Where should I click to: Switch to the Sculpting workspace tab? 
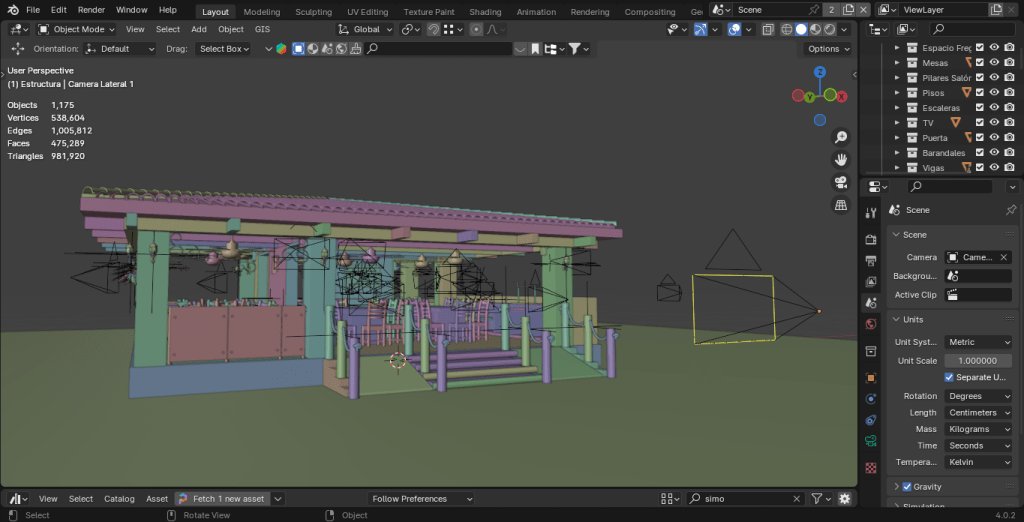313,12
